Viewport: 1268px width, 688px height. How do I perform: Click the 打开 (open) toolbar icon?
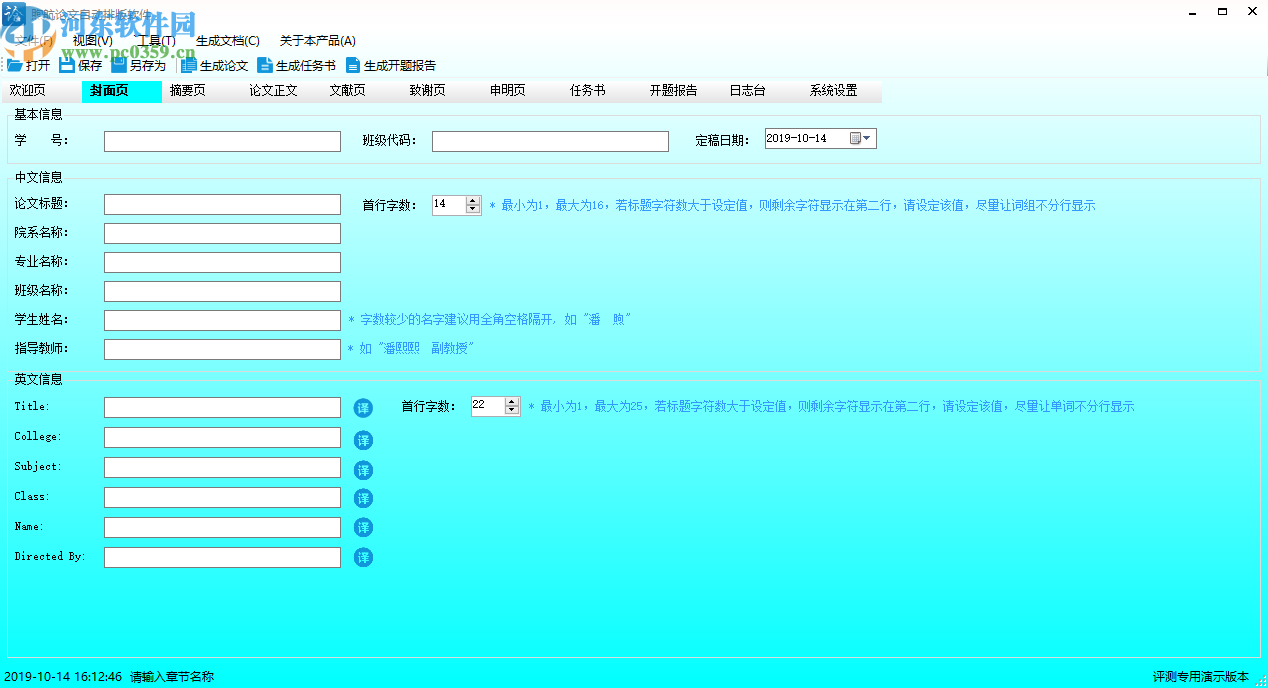[15, 65]
